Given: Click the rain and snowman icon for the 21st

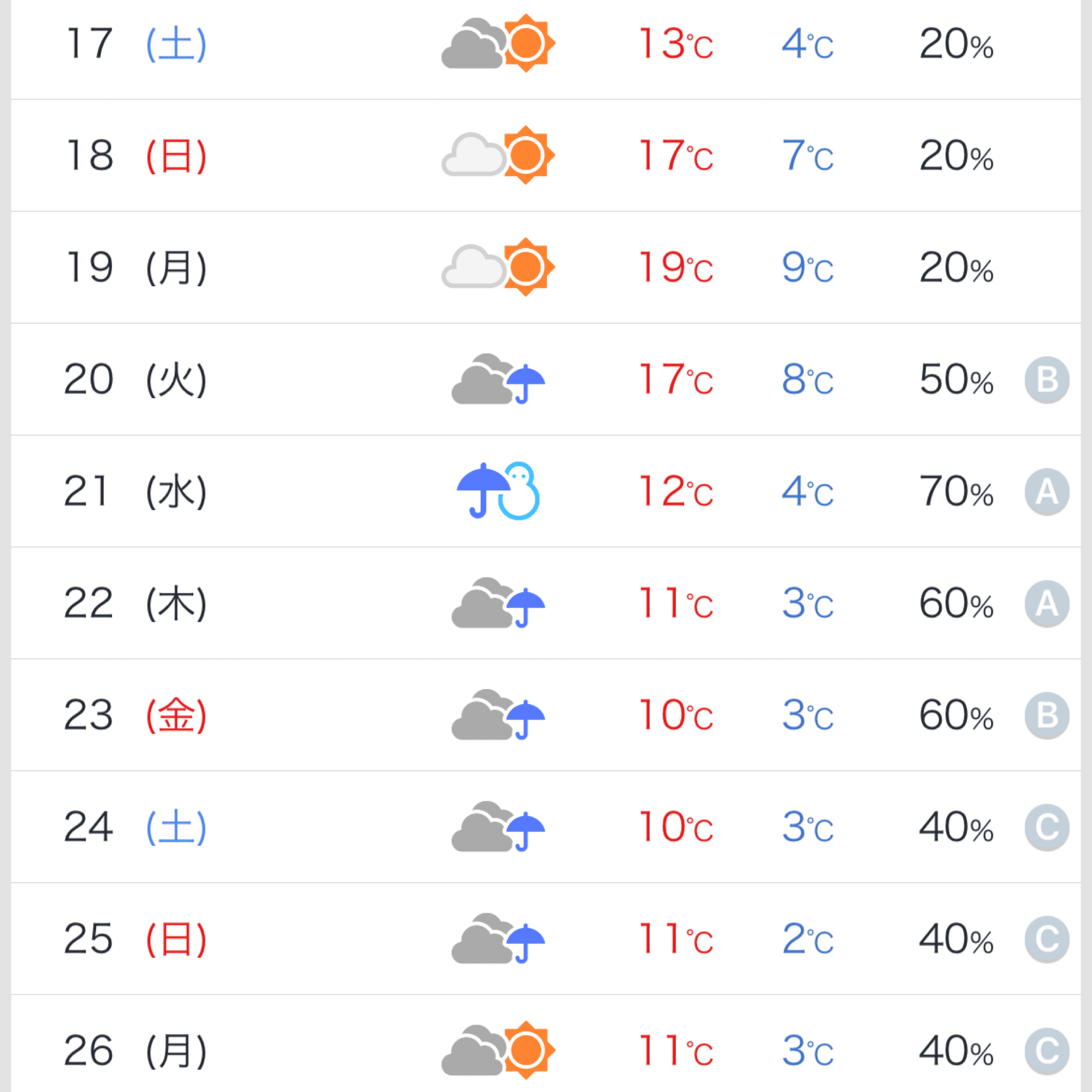Looking at the screenshot, I should (498, 491).
